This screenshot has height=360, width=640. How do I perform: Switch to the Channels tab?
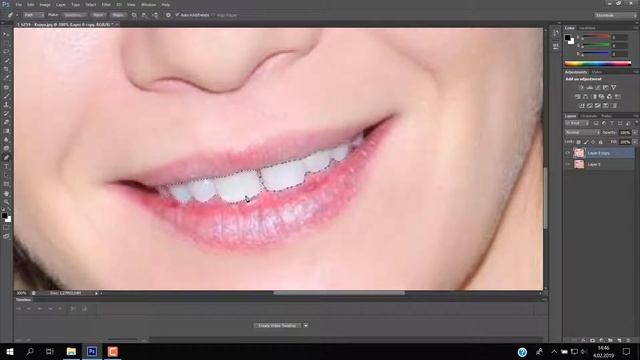(x=589, y=116)
